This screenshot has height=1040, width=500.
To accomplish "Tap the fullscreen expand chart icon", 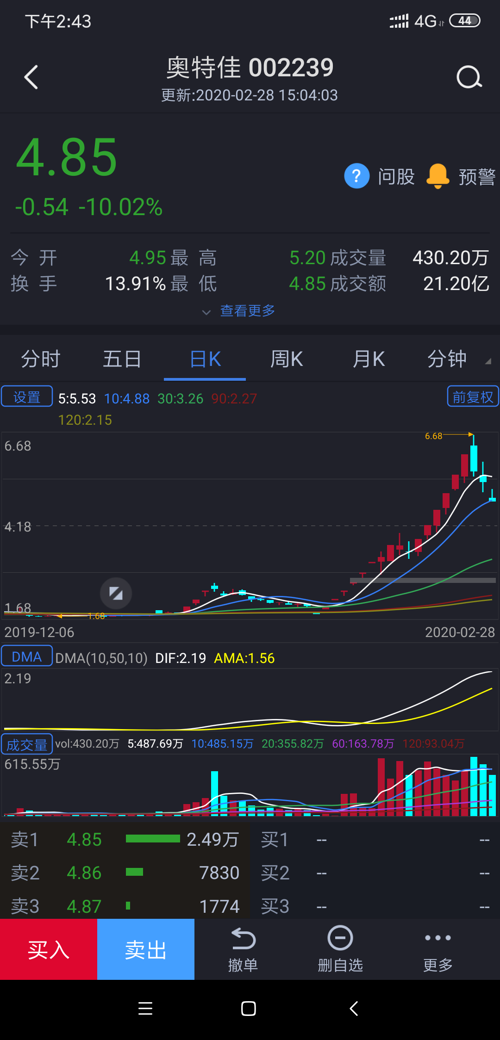I will tap(116, 593).
